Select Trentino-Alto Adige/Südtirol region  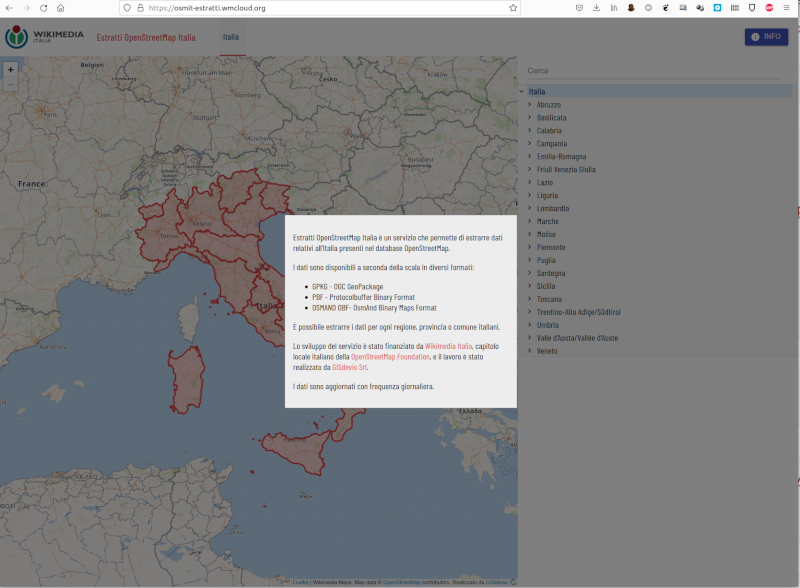[x=579, y=312]
